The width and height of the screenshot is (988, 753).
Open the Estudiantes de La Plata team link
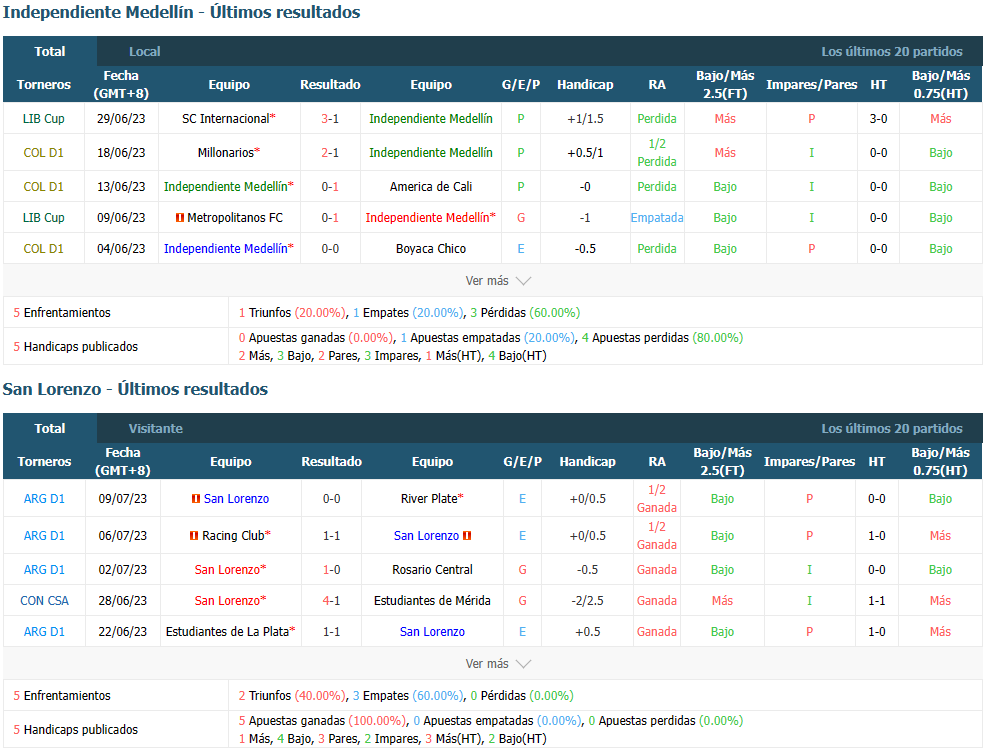[x=227, y=632]
